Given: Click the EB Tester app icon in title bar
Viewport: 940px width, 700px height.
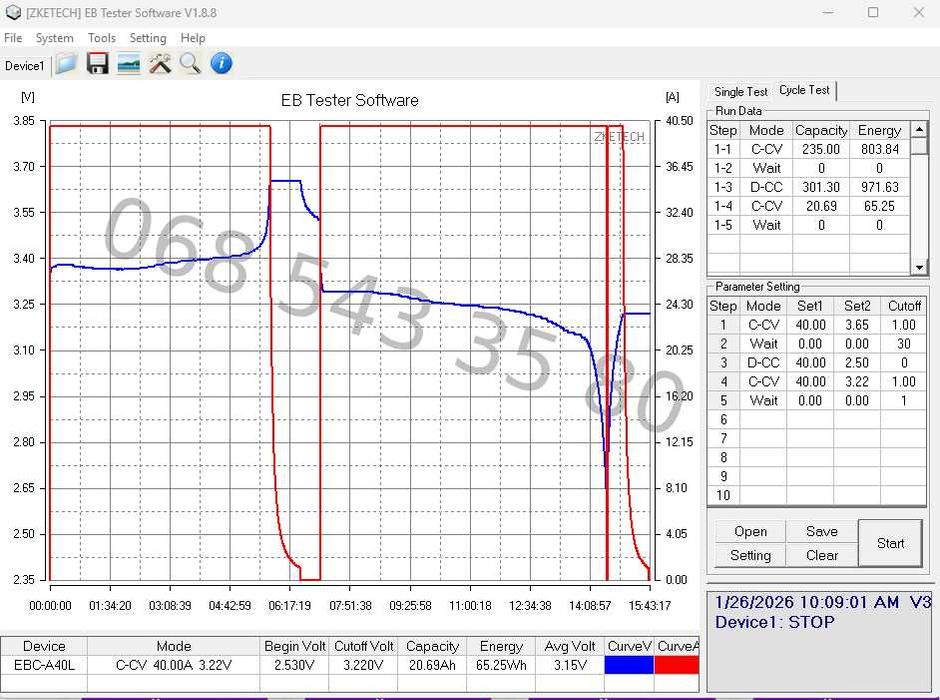Looking at the screenshot, I should pyautogui.click(x=13, y=12).
